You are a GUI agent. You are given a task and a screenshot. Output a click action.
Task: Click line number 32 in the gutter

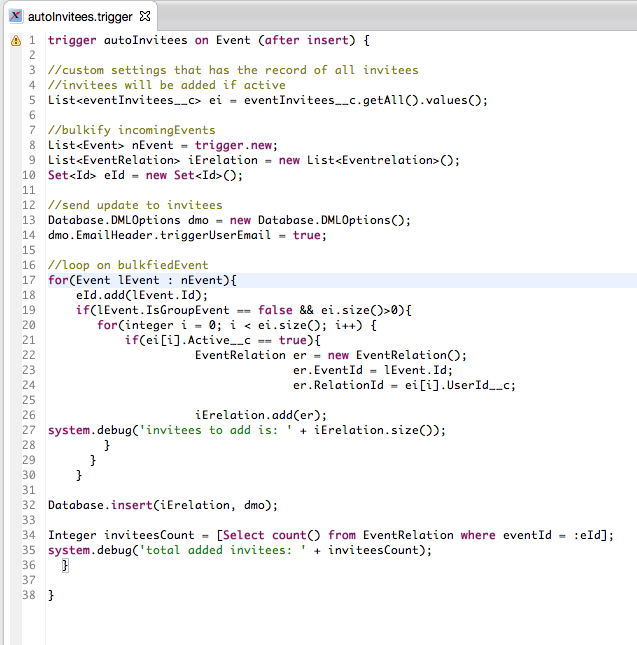coord(32,505)
